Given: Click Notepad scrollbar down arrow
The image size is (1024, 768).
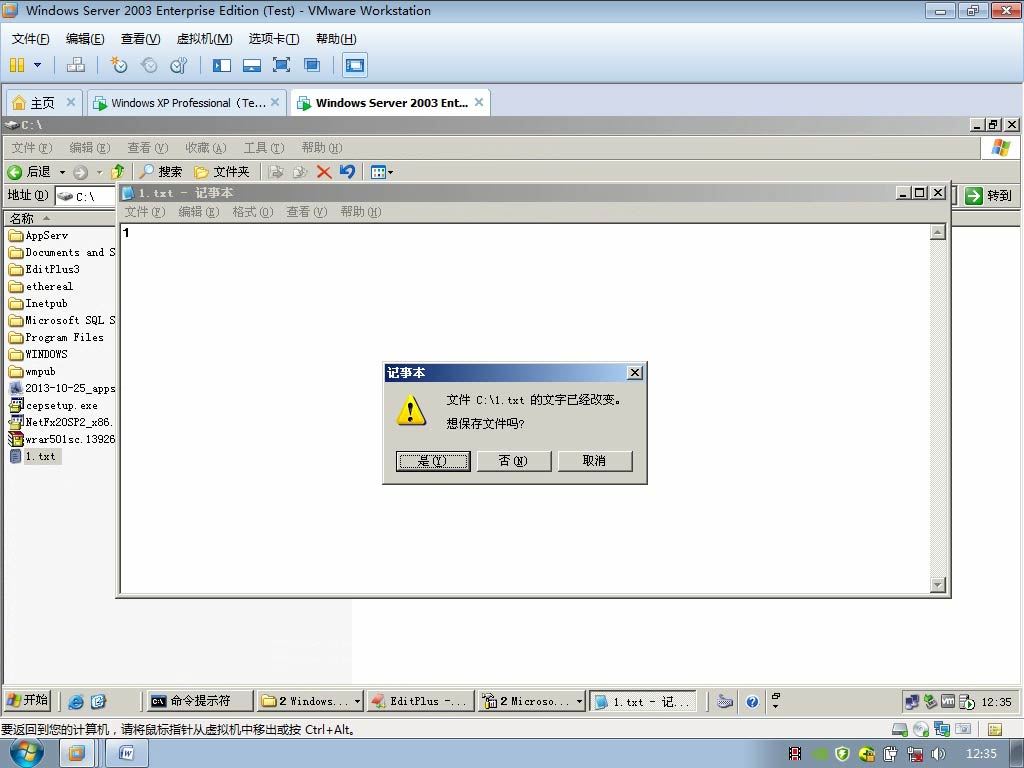Looking at the screenshot, I should 938,585.
